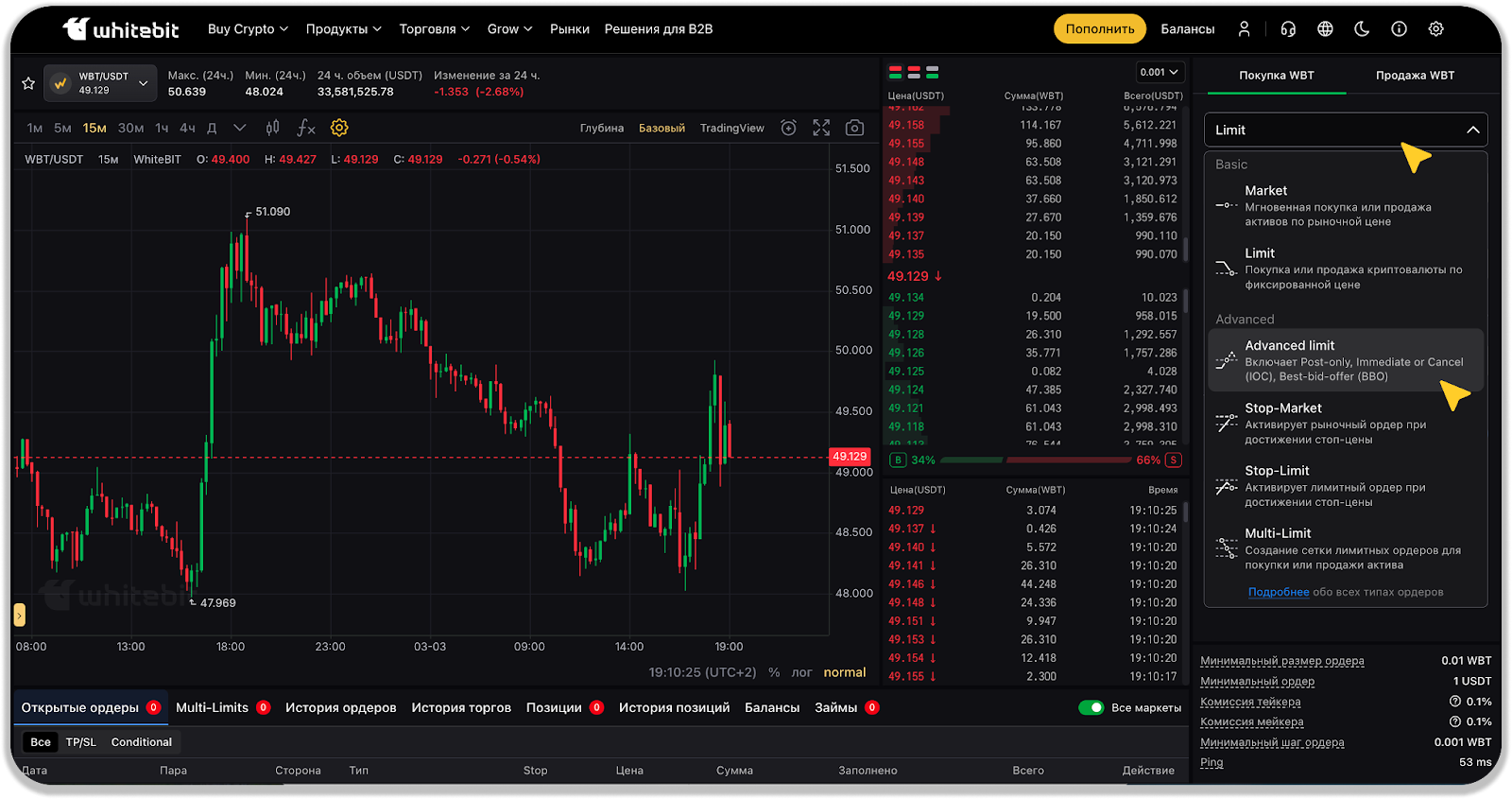
Task: Switch theme with the moon icon
Action: point(1362,29)
